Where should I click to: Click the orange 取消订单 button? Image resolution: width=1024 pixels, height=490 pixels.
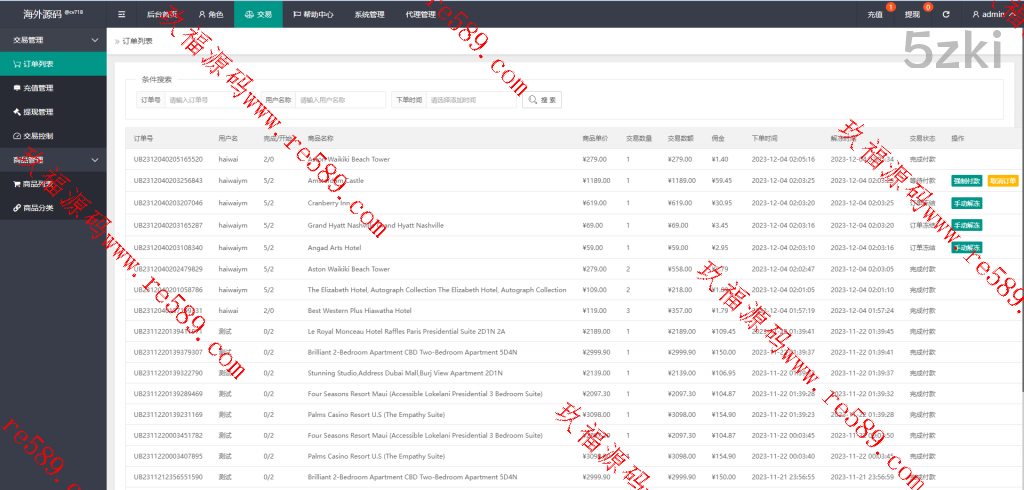click(x=1002, y=181)
